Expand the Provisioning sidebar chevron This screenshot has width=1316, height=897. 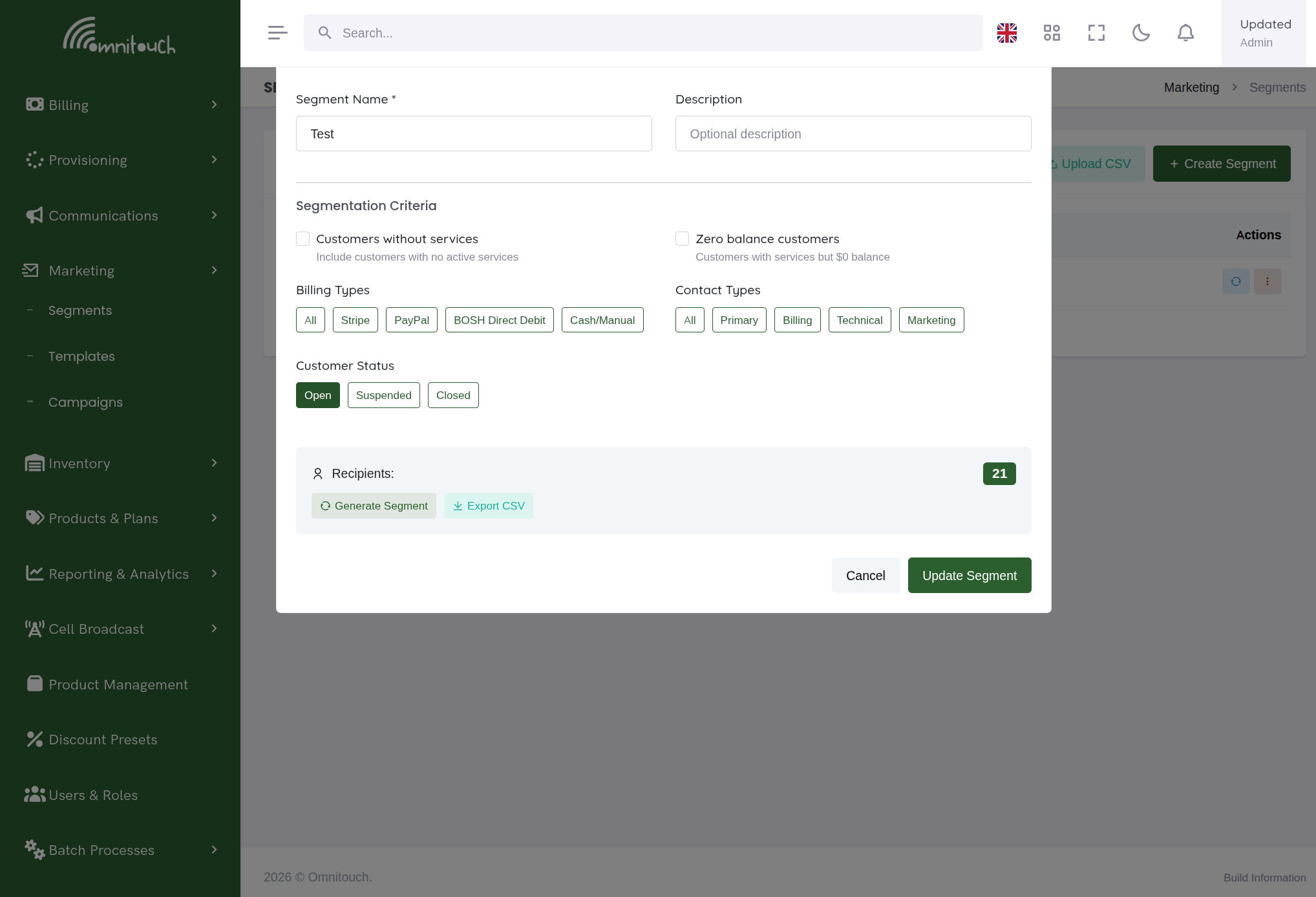coord(215,160)
